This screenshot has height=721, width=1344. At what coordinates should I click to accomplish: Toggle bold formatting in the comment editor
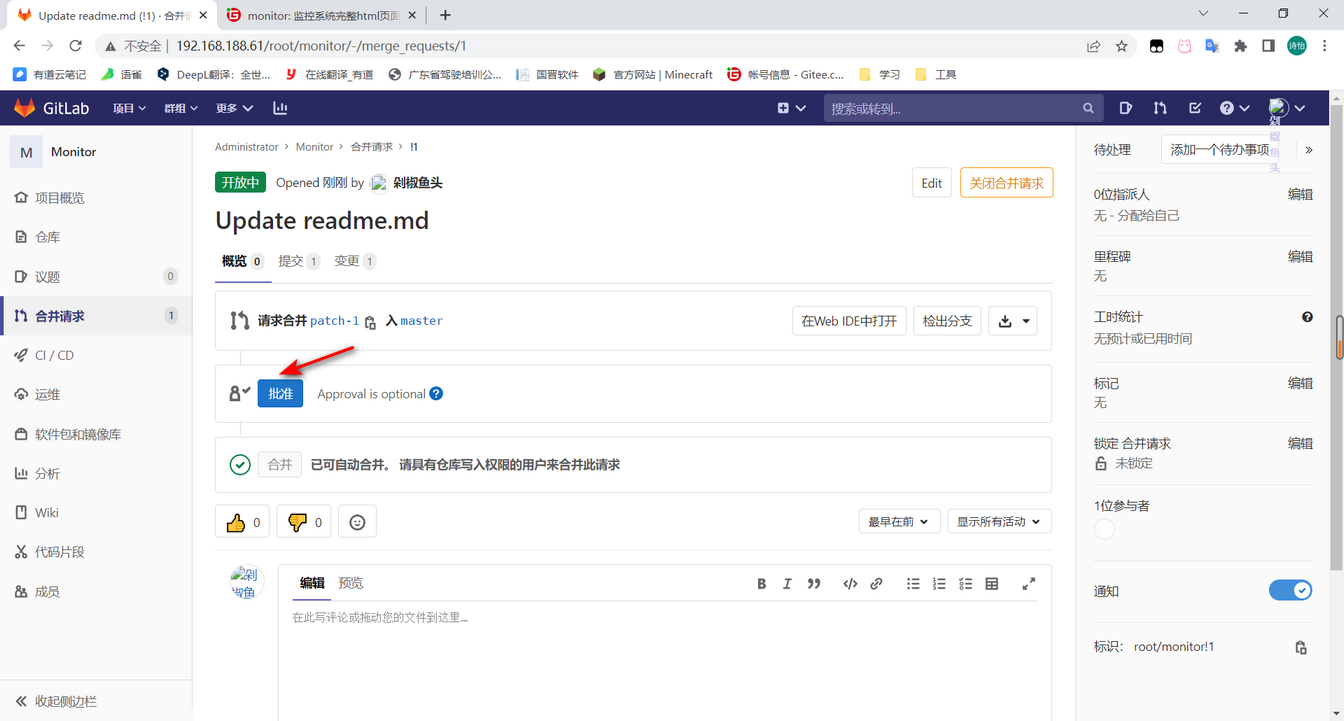761,583
